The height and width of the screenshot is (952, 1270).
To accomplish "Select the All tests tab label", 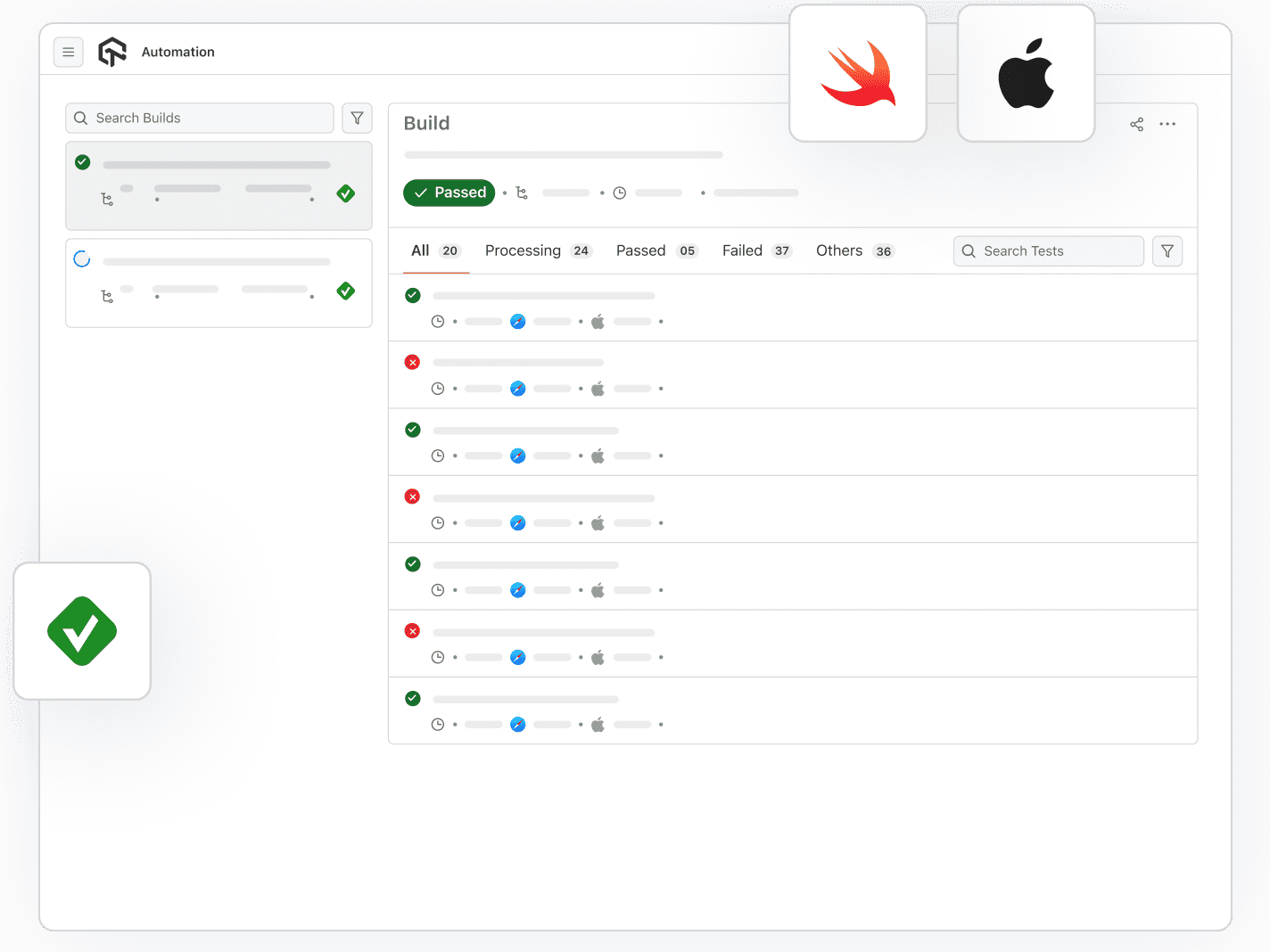I will [x=421, y=250].
